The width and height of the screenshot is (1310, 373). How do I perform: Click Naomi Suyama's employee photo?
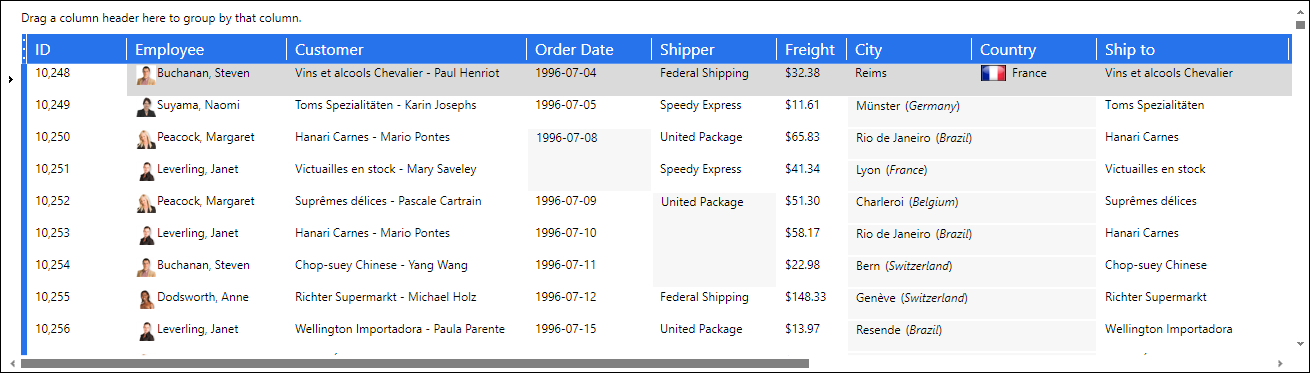146,107
